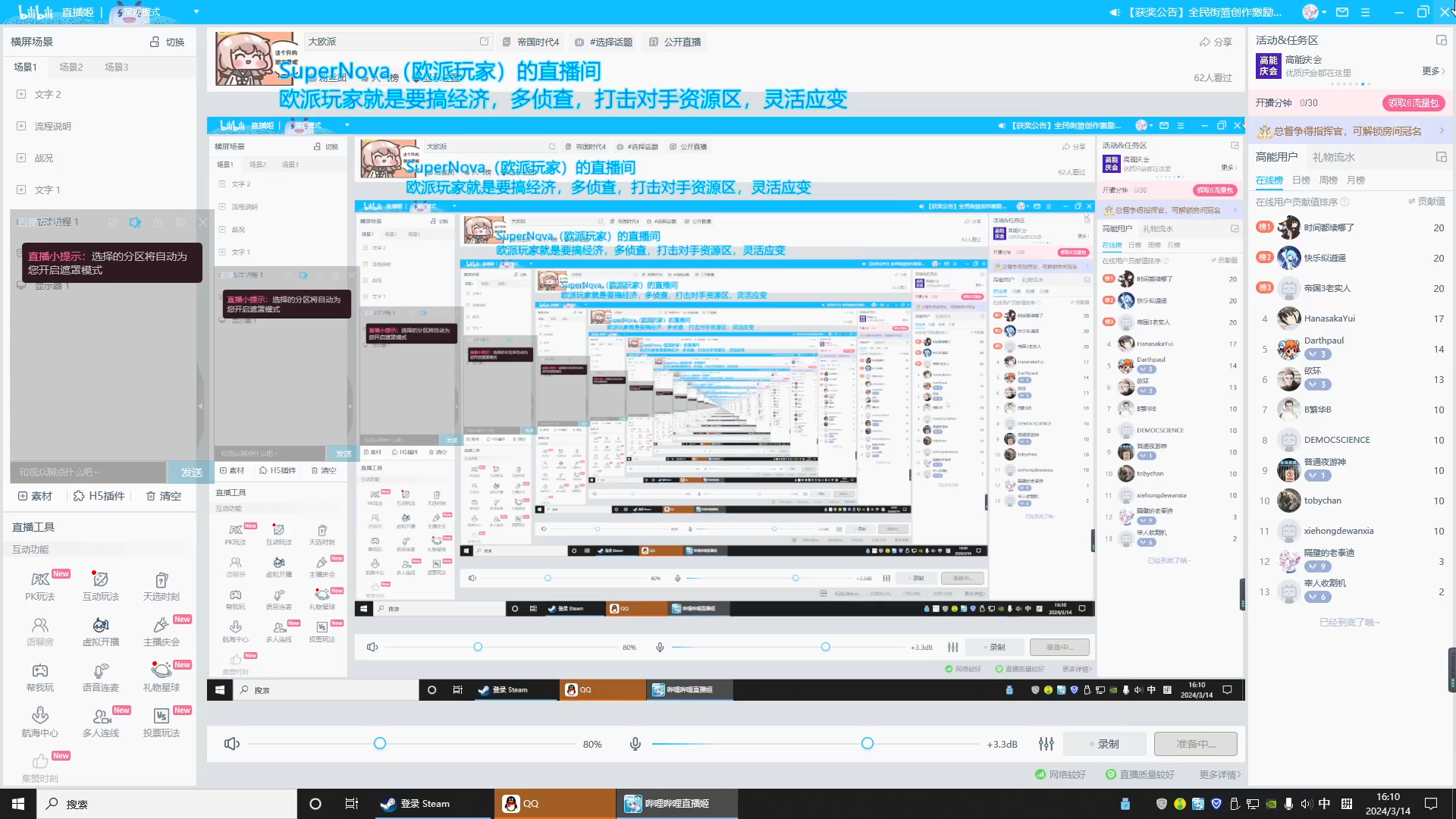Expand the 总督争得指挥官 banner arrow

click(1442, 131)
